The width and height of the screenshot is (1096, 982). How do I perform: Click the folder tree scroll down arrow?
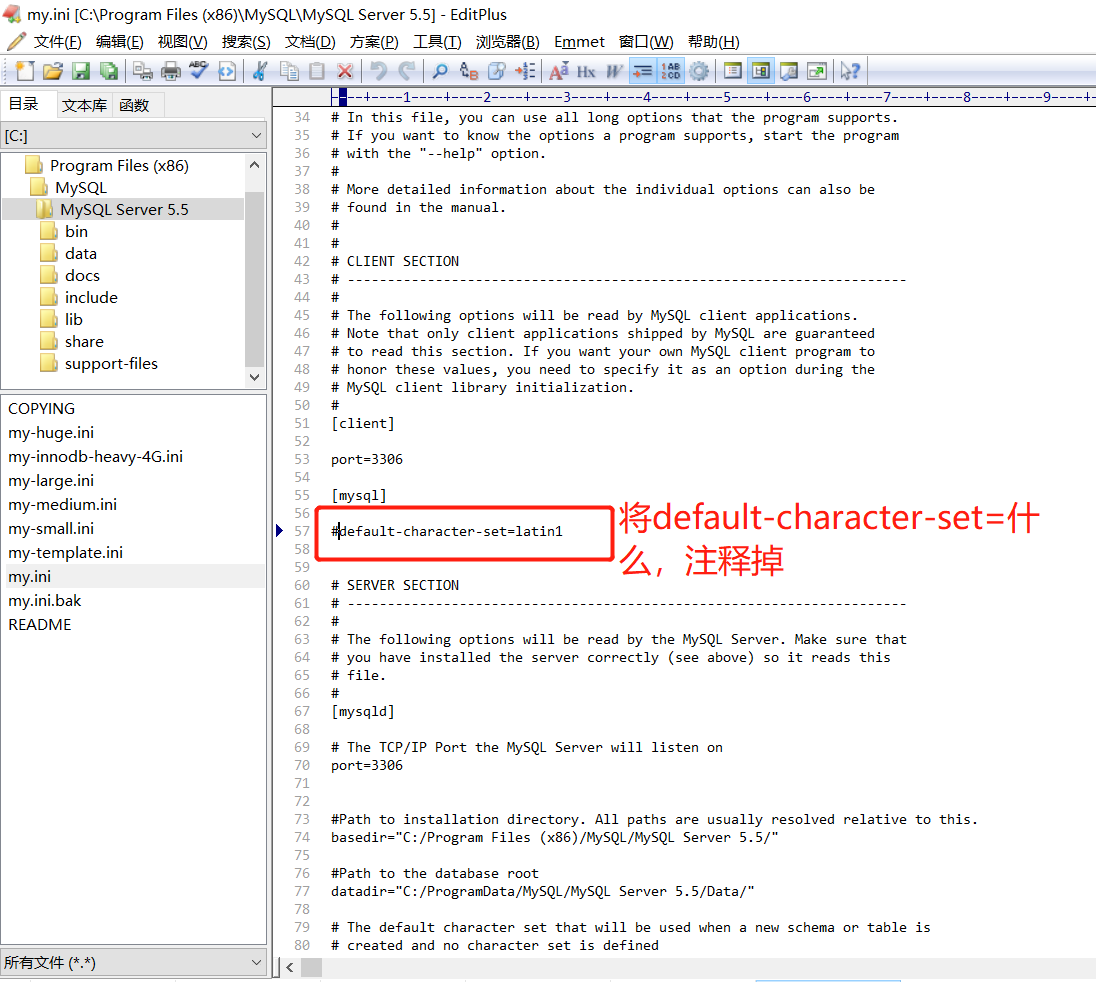click(x=254, y=377)
